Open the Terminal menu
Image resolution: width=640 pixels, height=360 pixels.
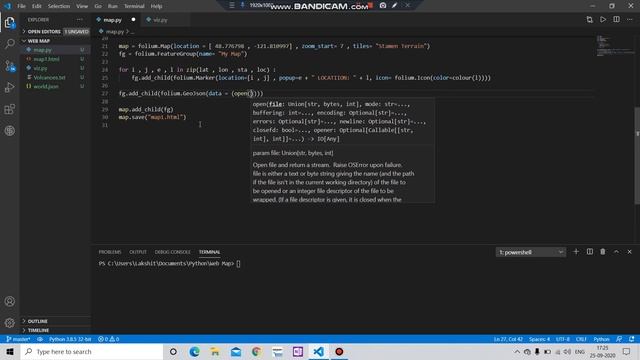[134, 6]
